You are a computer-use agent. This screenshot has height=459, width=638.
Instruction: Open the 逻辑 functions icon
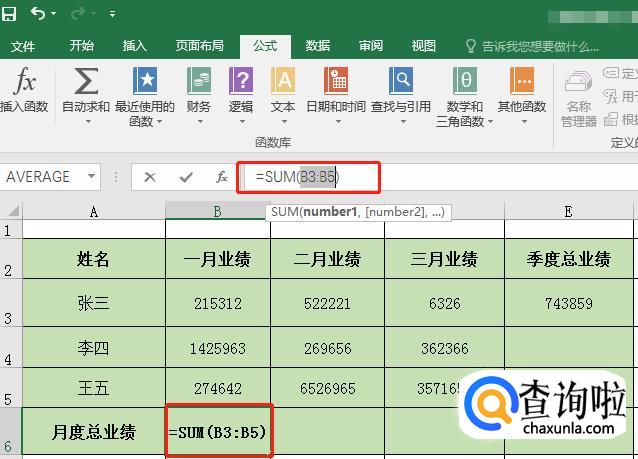[241, 81]
